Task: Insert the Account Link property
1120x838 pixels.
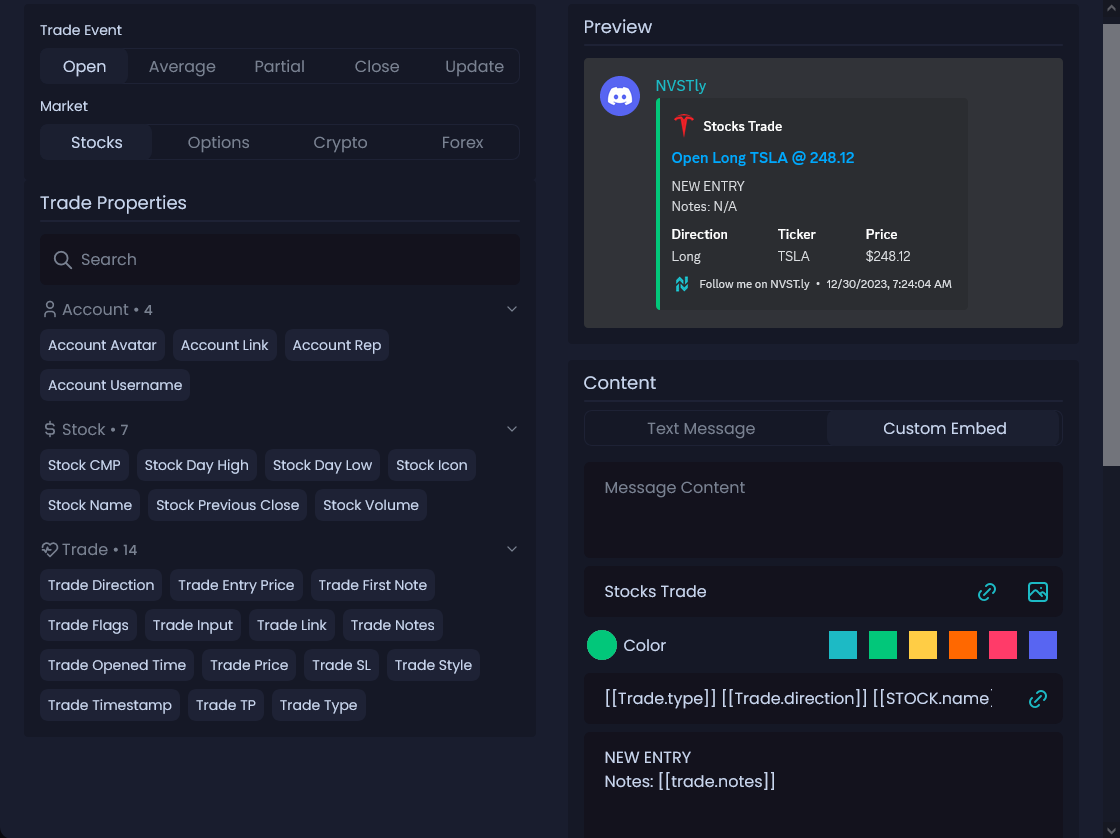Action: pos(224,345)
